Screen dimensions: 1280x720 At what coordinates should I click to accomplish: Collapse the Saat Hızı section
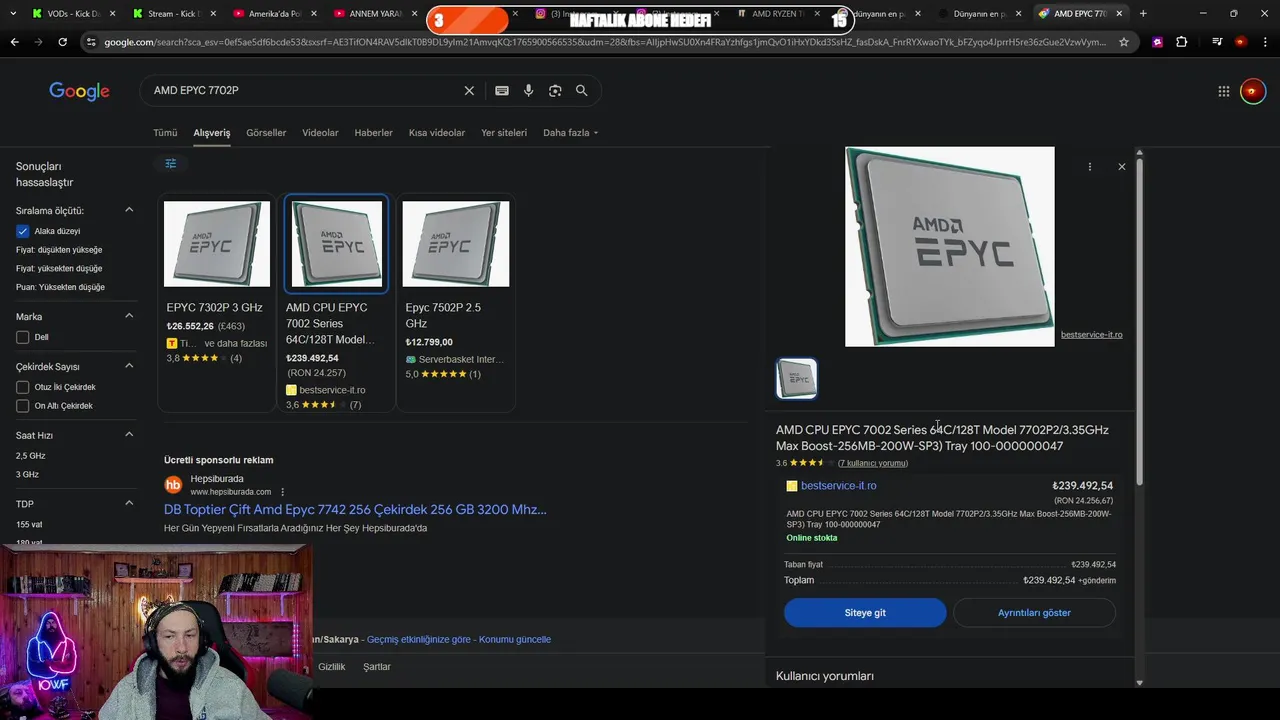click(129, 435)
